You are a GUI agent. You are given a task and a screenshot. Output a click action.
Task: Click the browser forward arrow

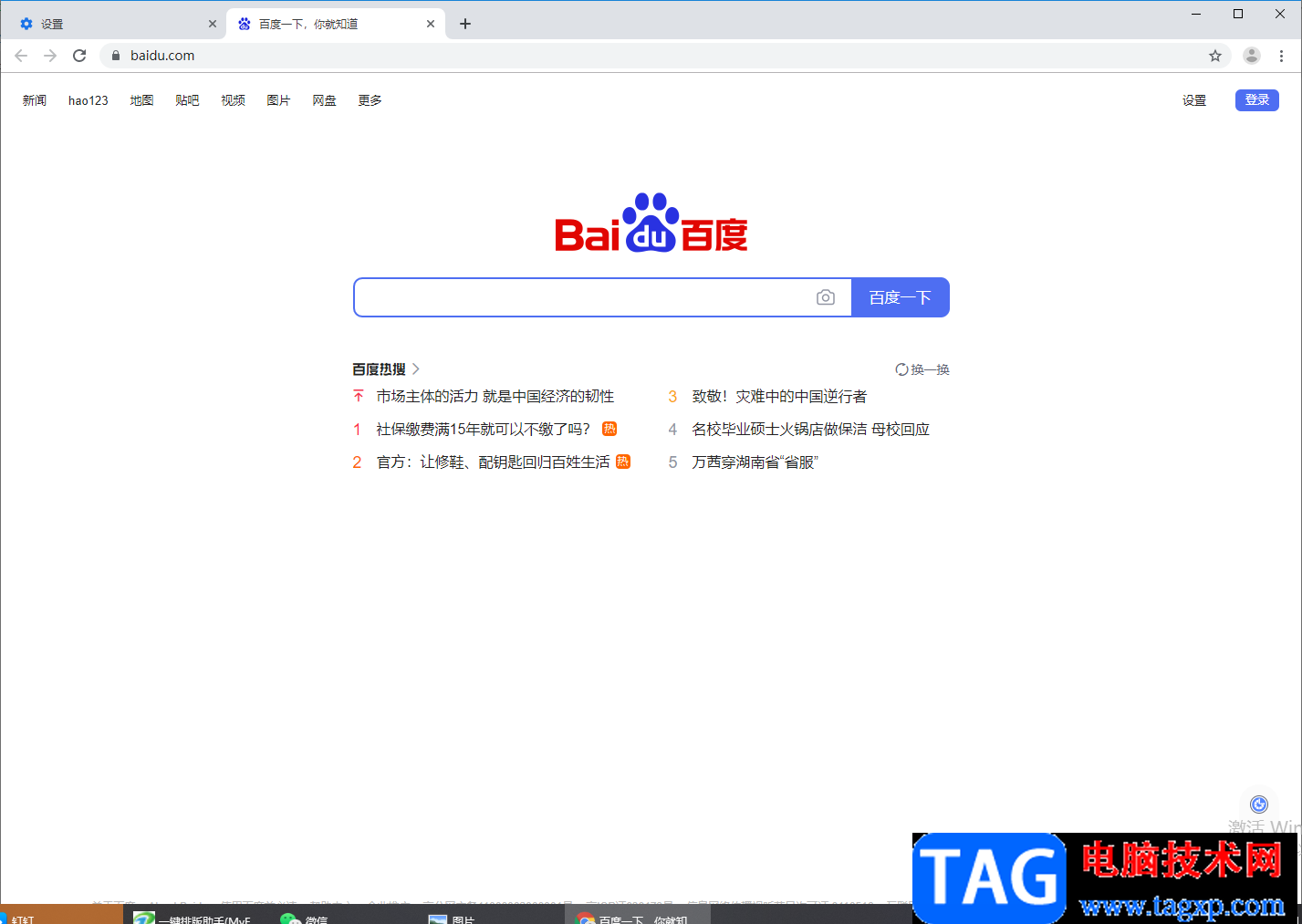[50, 56]
